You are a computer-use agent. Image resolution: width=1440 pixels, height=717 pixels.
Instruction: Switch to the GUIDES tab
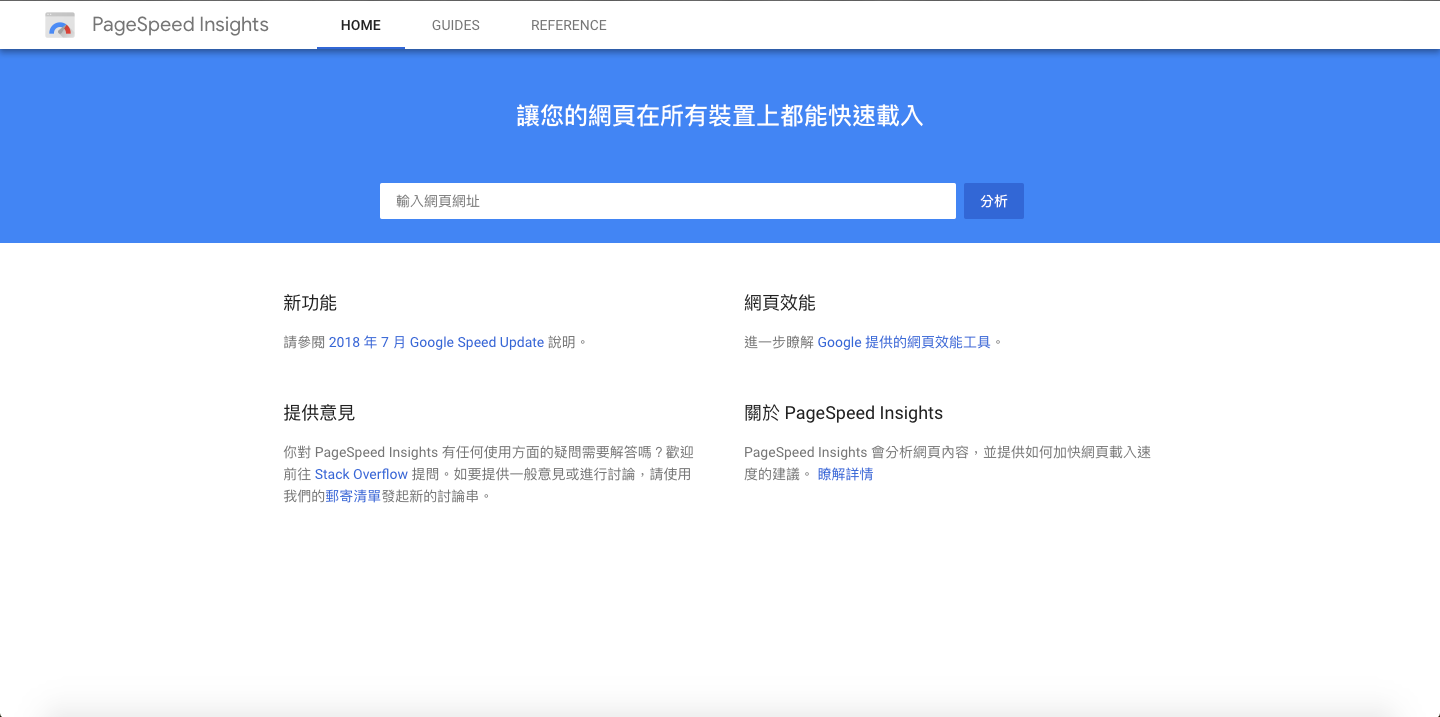[x=456, y=25]
